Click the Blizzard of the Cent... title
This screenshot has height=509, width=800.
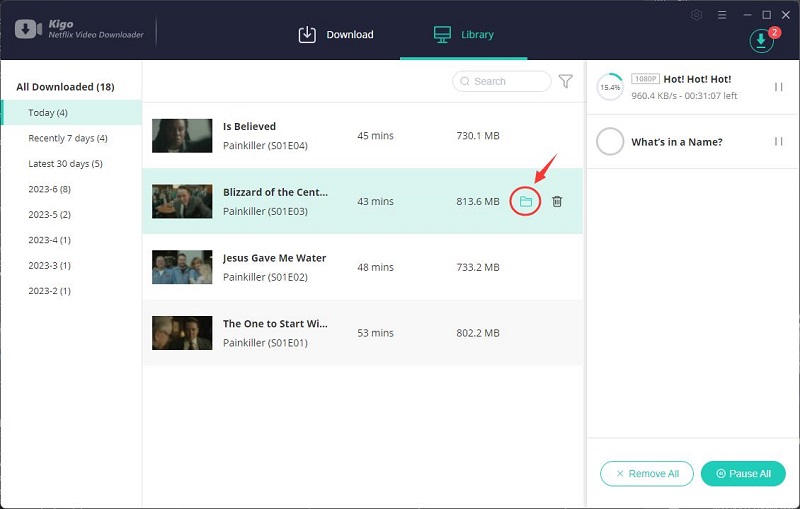[275, 192]
